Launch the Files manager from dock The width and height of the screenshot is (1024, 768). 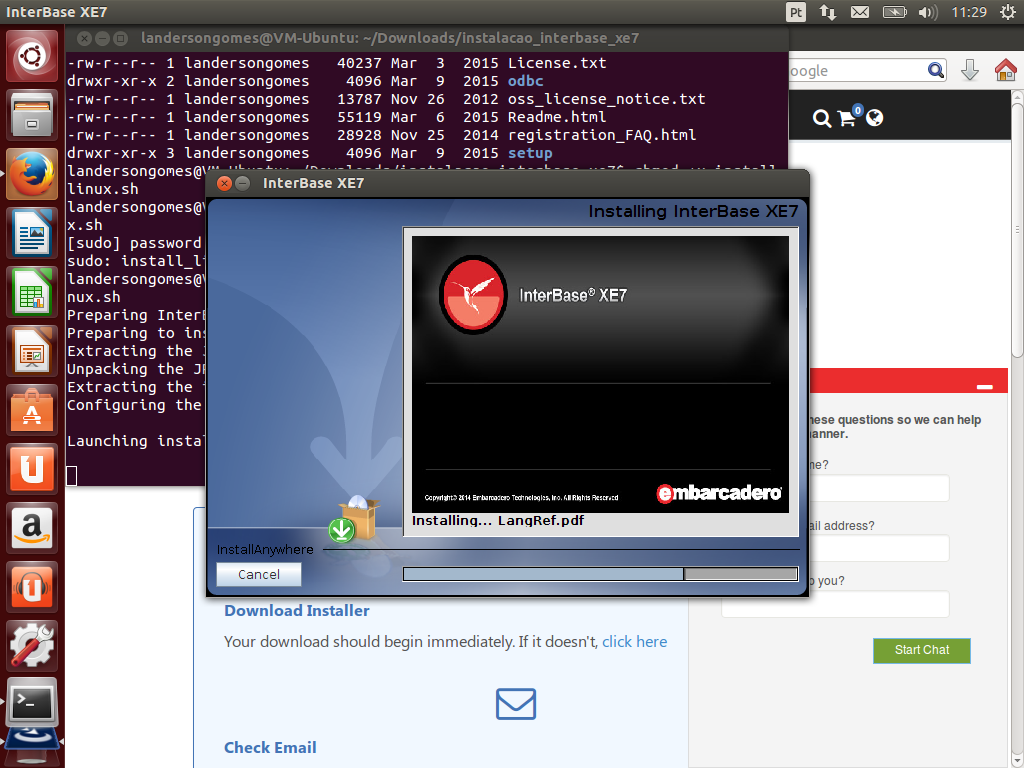point(32,115)
